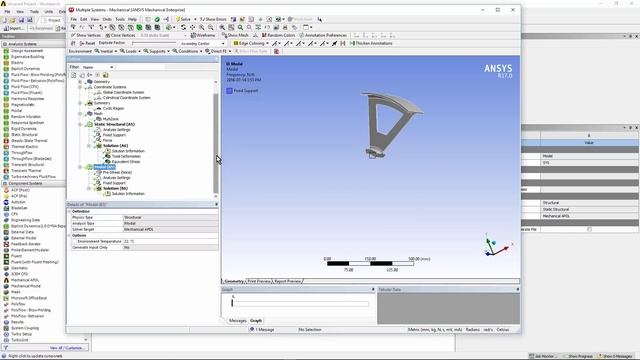
Task: Toggle Wireframe display mode
Action: point(202,36)
